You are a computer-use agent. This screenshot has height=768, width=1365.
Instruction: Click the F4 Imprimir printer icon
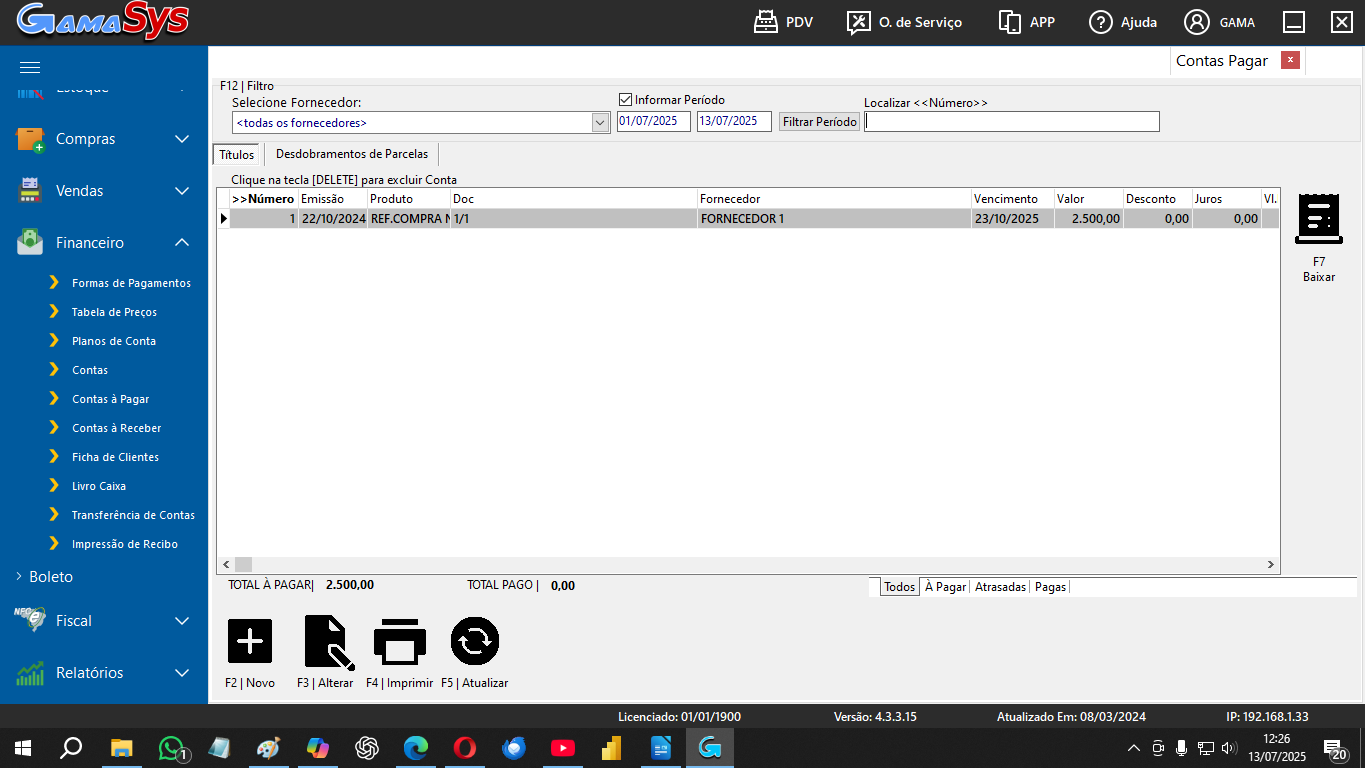(399, 641)
